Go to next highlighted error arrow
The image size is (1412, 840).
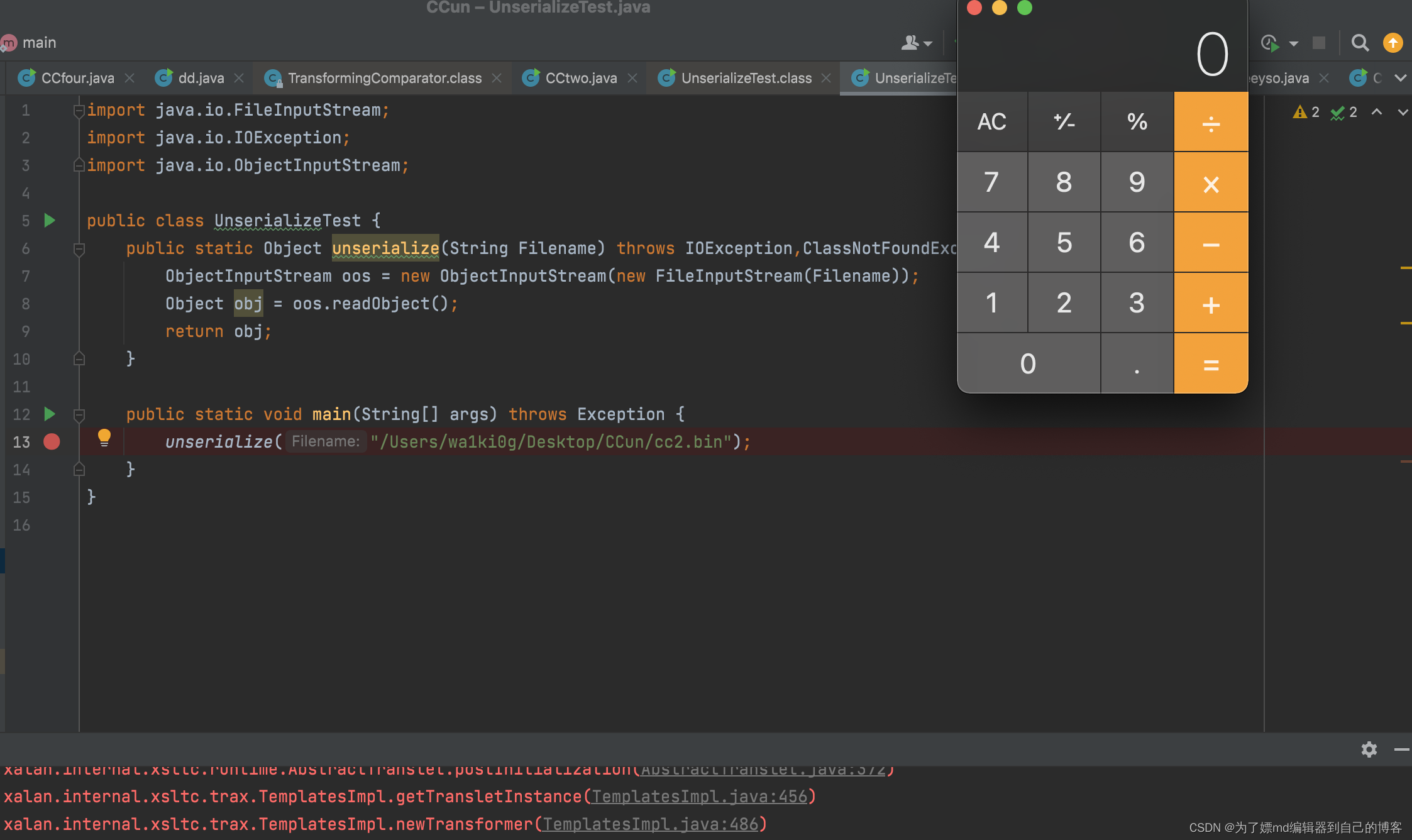(1403, 112)
